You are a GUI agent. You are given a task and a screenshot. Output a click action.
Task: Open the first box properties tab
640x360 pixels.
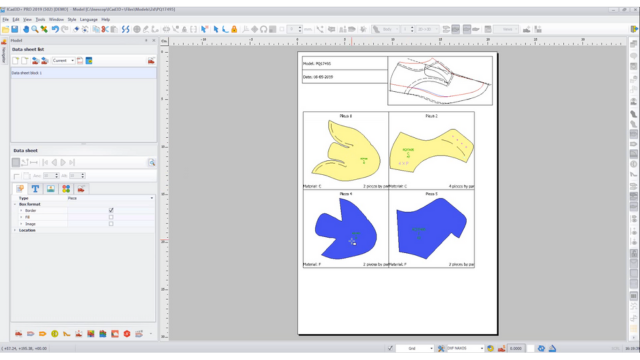pos(20,189)
